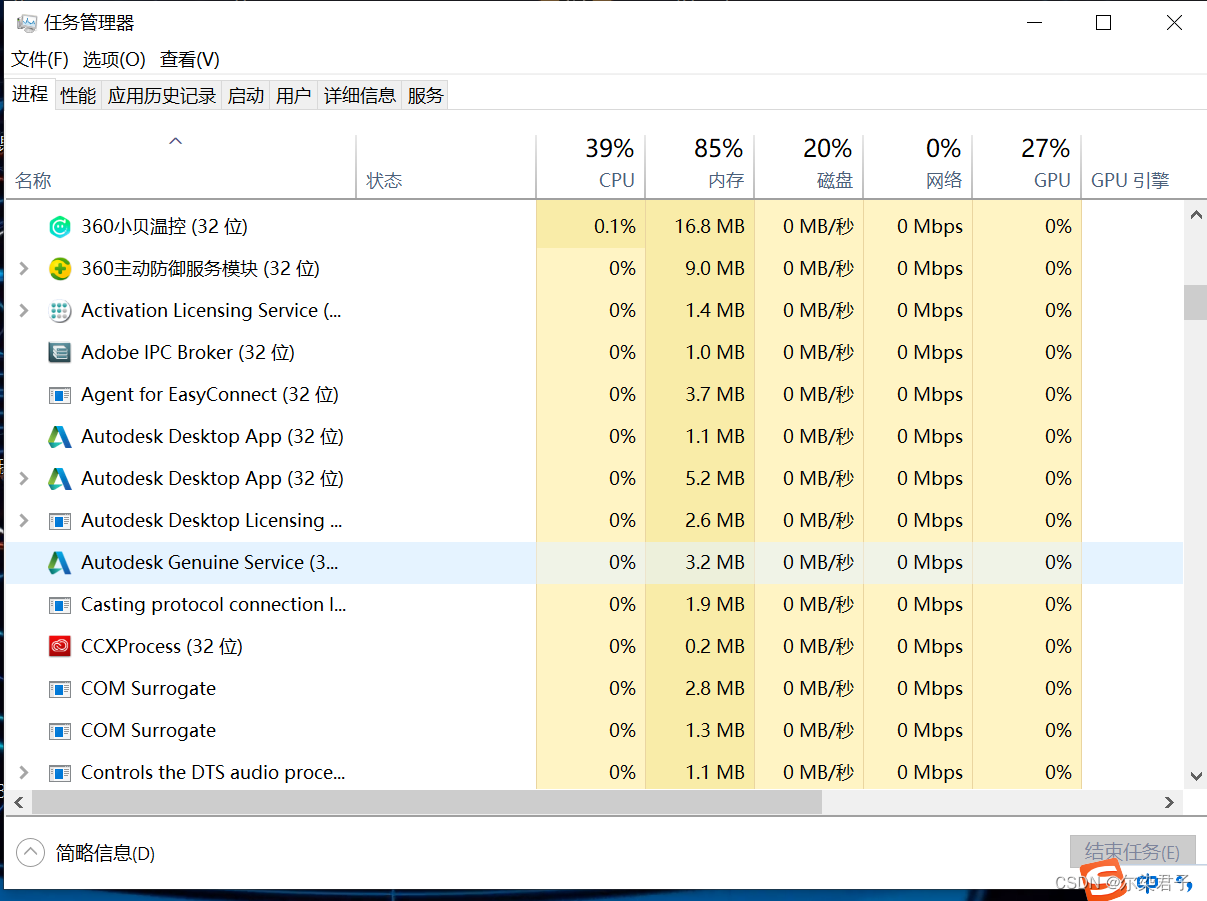Click the Activation Licensing Service icon
The image size is (1207, 901).
(60, 311)
